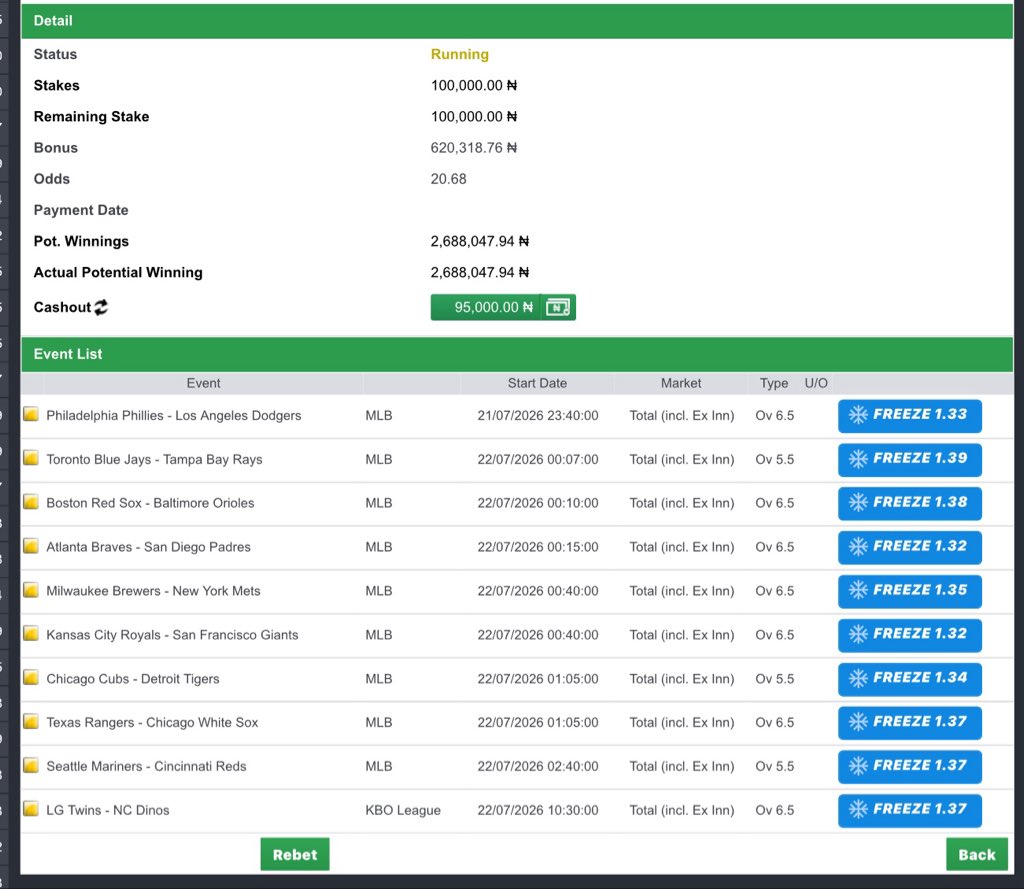Click the green Back button
Image resolution: width=1024 pixels, height=889 pixels.
(976, 854)
